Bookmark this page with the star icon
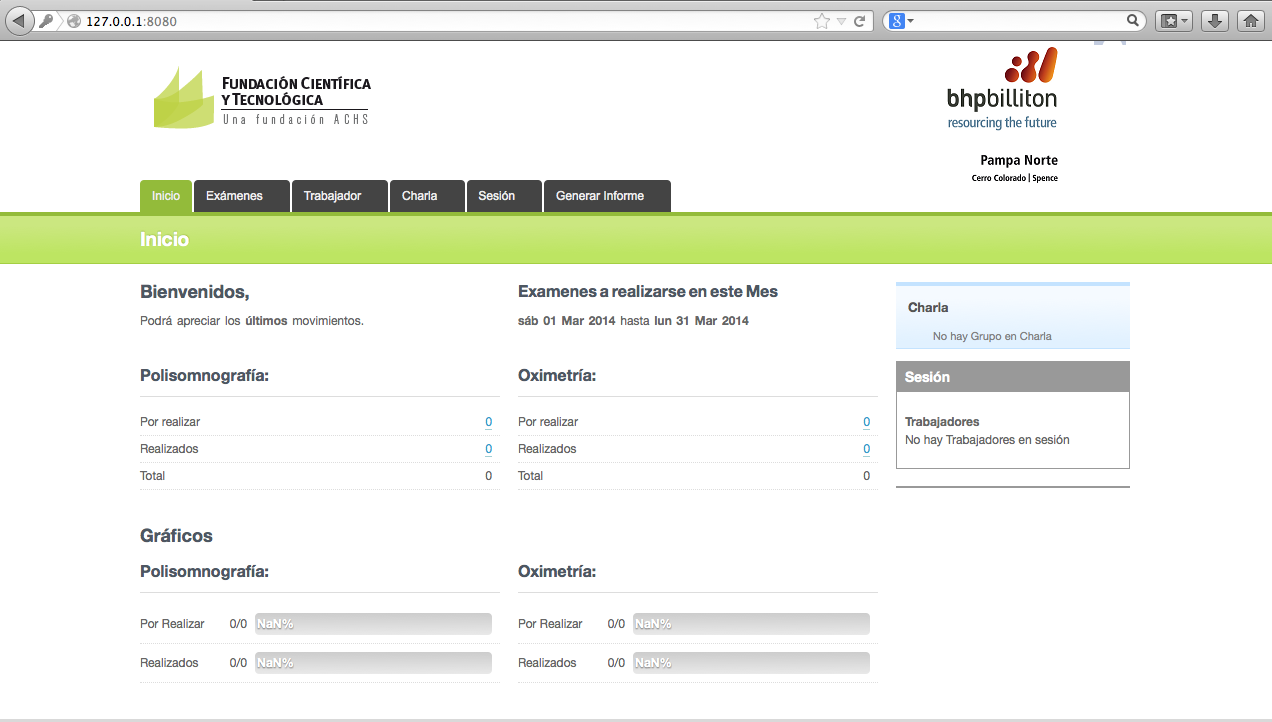 (x=821, y=20)
